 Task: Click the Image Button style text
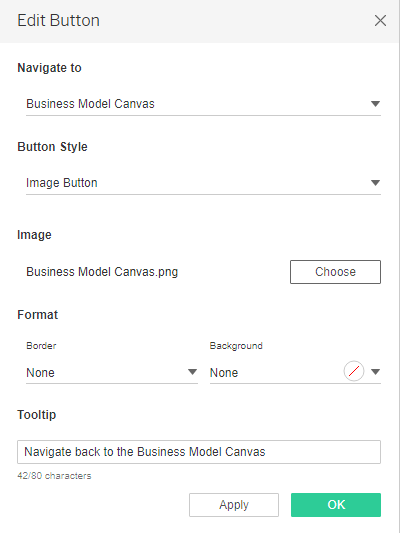pos(62,183)
